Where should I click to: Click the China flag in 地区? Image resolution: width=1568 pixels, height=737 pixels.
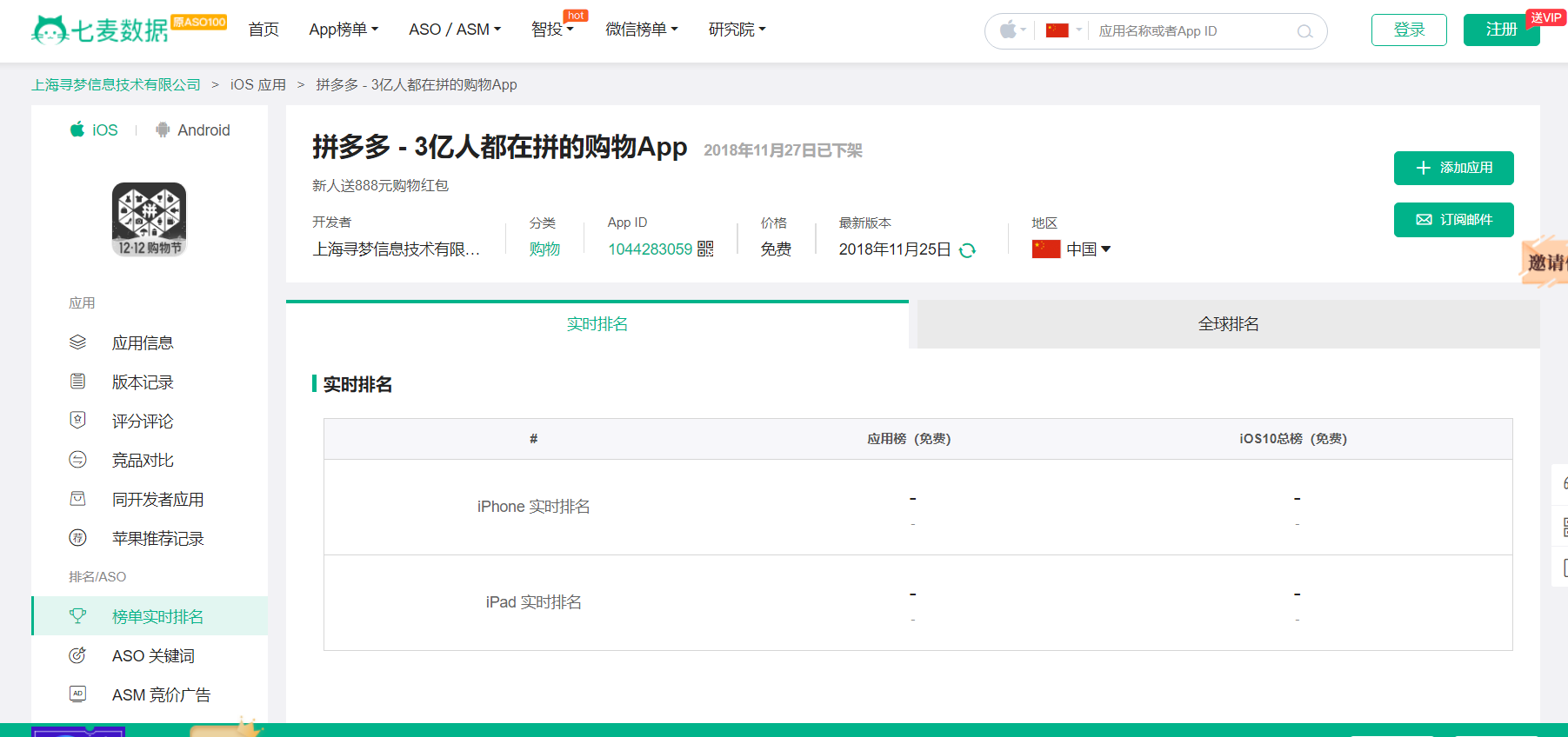pyautogui.click(x=1046, y=249)
